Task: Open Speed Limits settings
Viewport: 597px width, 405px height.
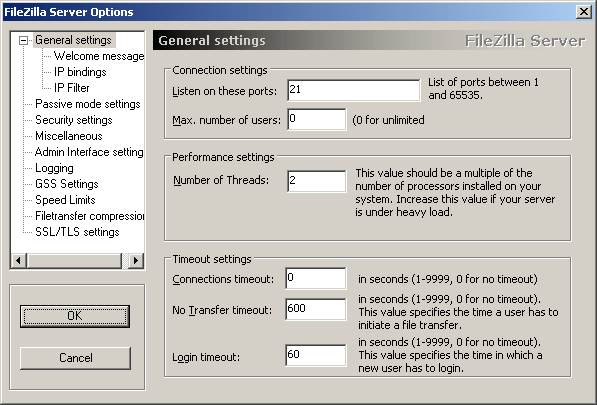Action: [65, 200]
